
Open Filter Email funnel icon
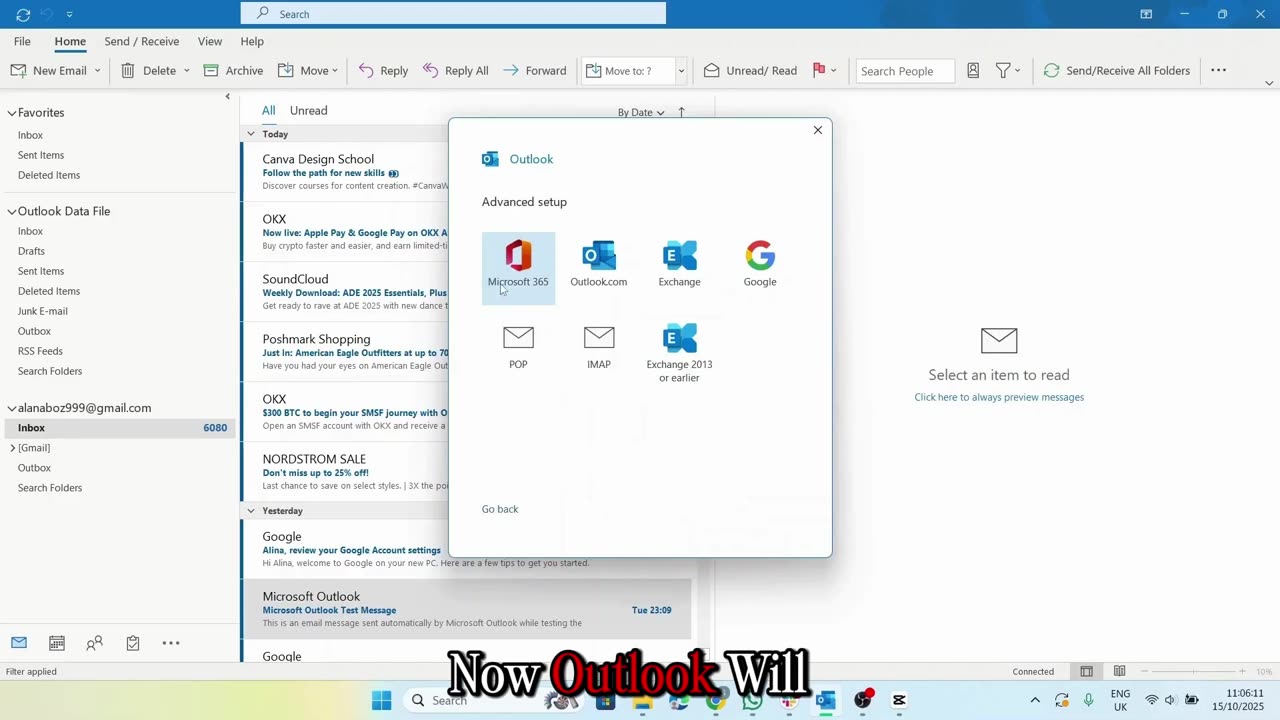pyautogui.click(x=1008, y=70)
